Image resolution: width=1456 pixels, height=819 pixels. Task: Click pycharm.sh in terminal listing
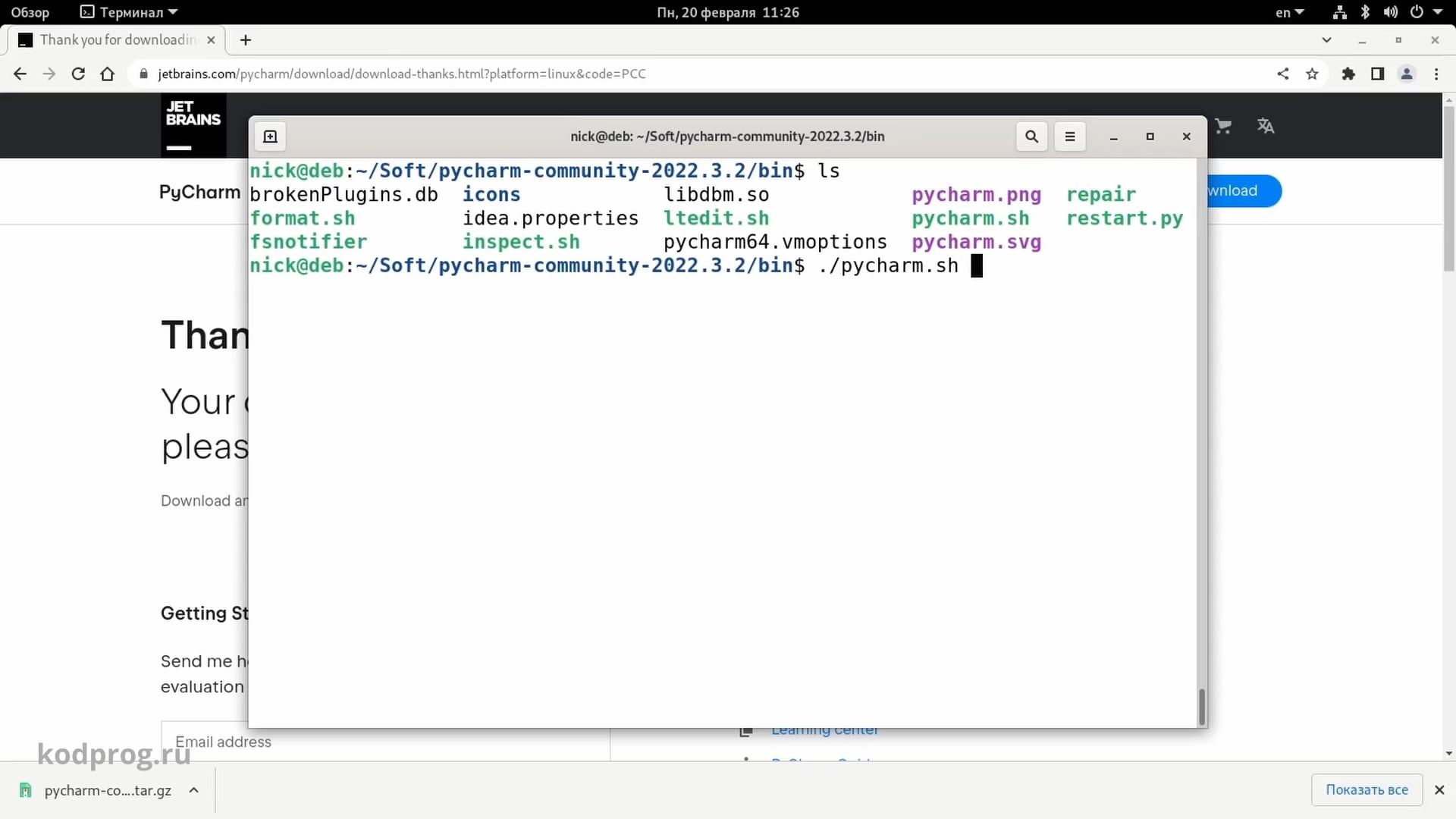[x=970, y=218]
